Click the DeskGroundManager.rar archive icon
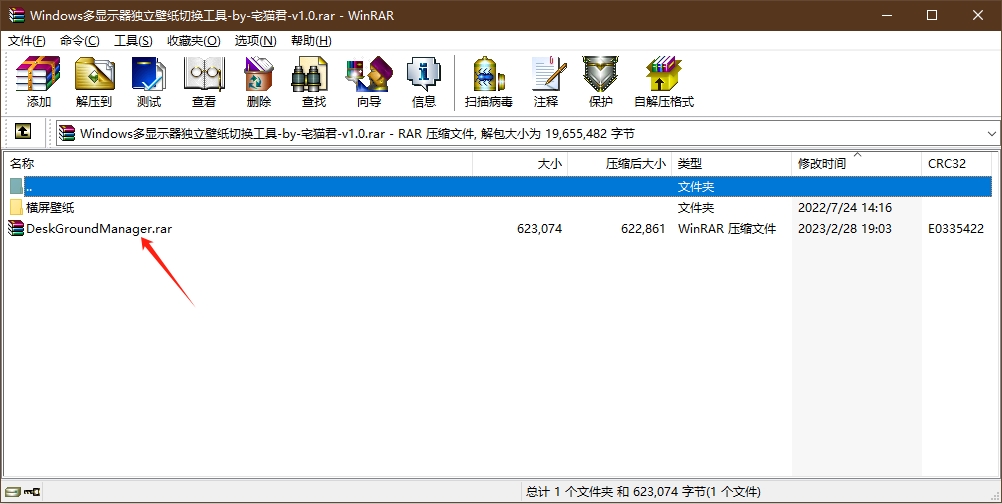Viewport: 1002px width, 504px height. point(16,228)
